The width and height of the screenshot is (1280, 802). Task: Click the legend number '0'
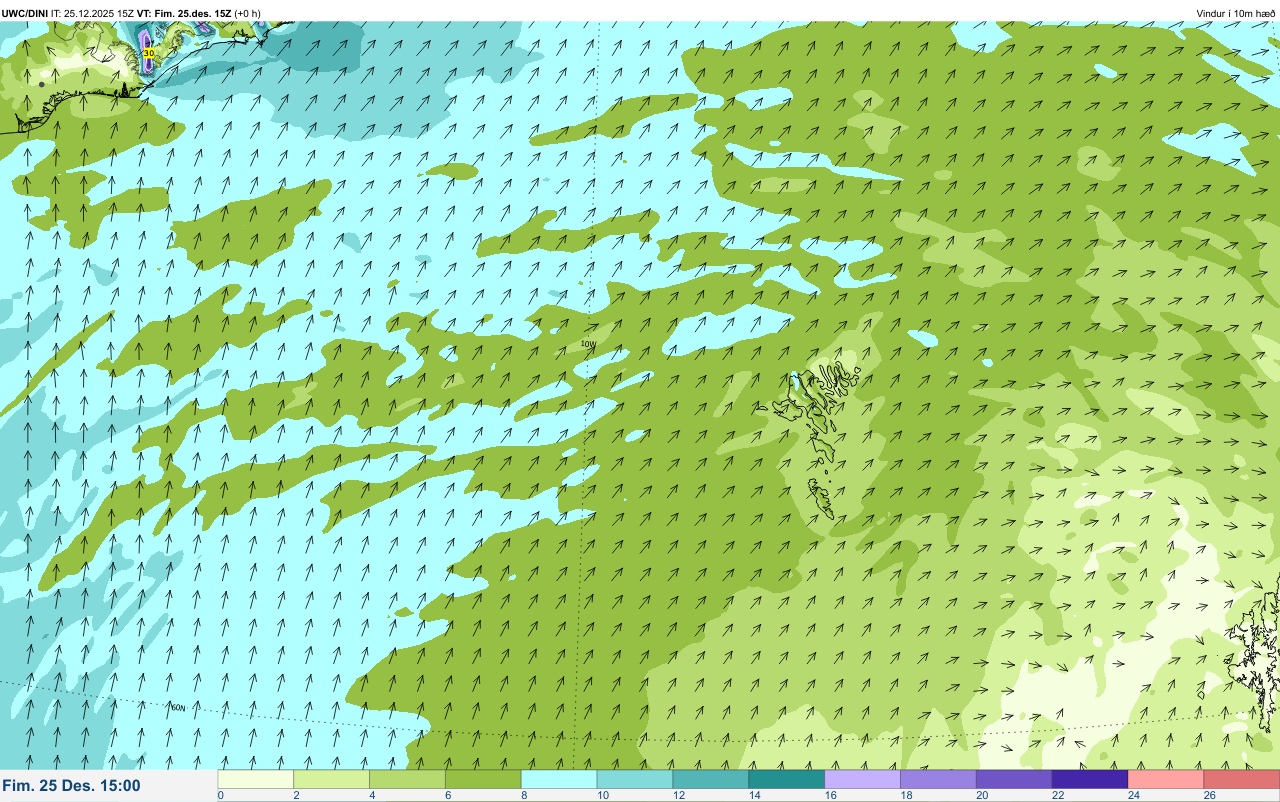pos(220,795)
